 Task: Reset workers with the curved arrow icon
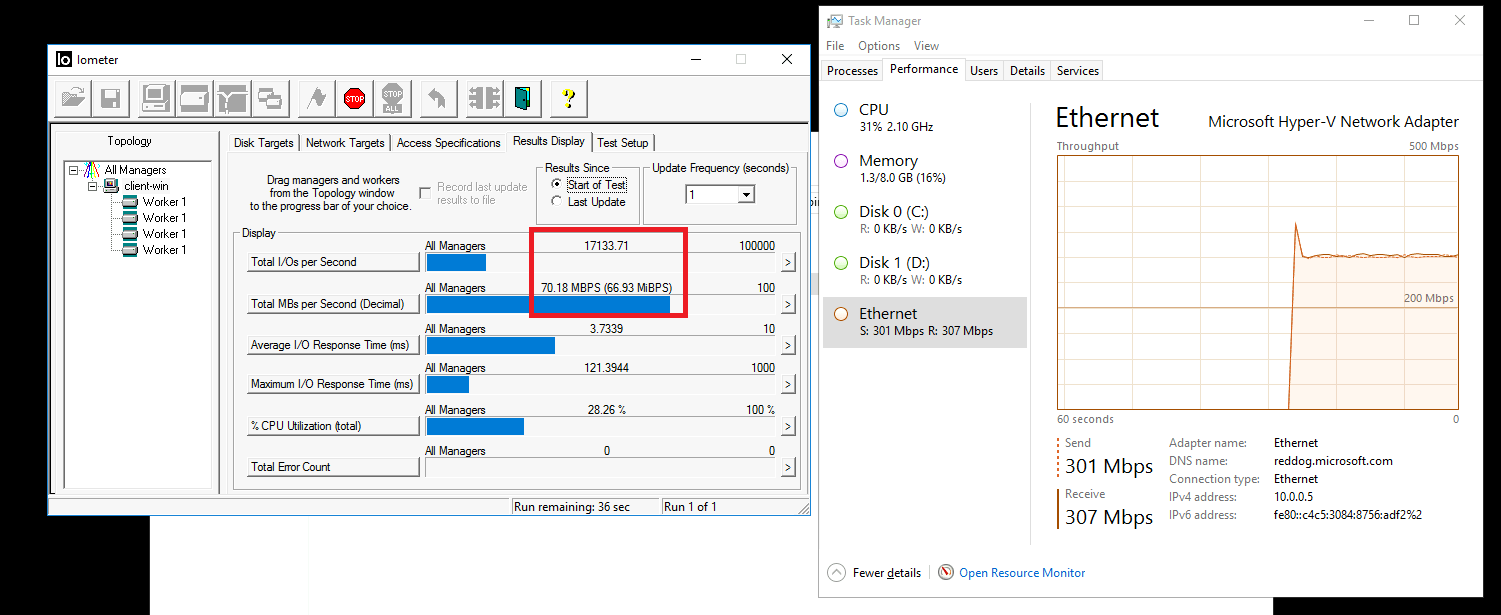tap(438, 98)
